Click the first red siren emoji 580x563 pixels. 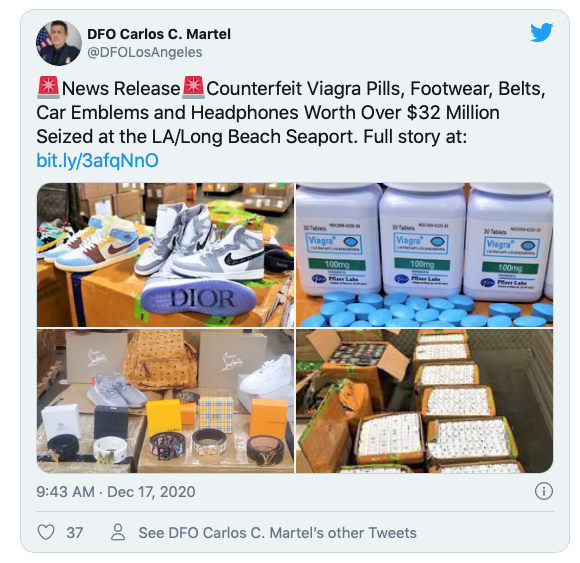48,88
